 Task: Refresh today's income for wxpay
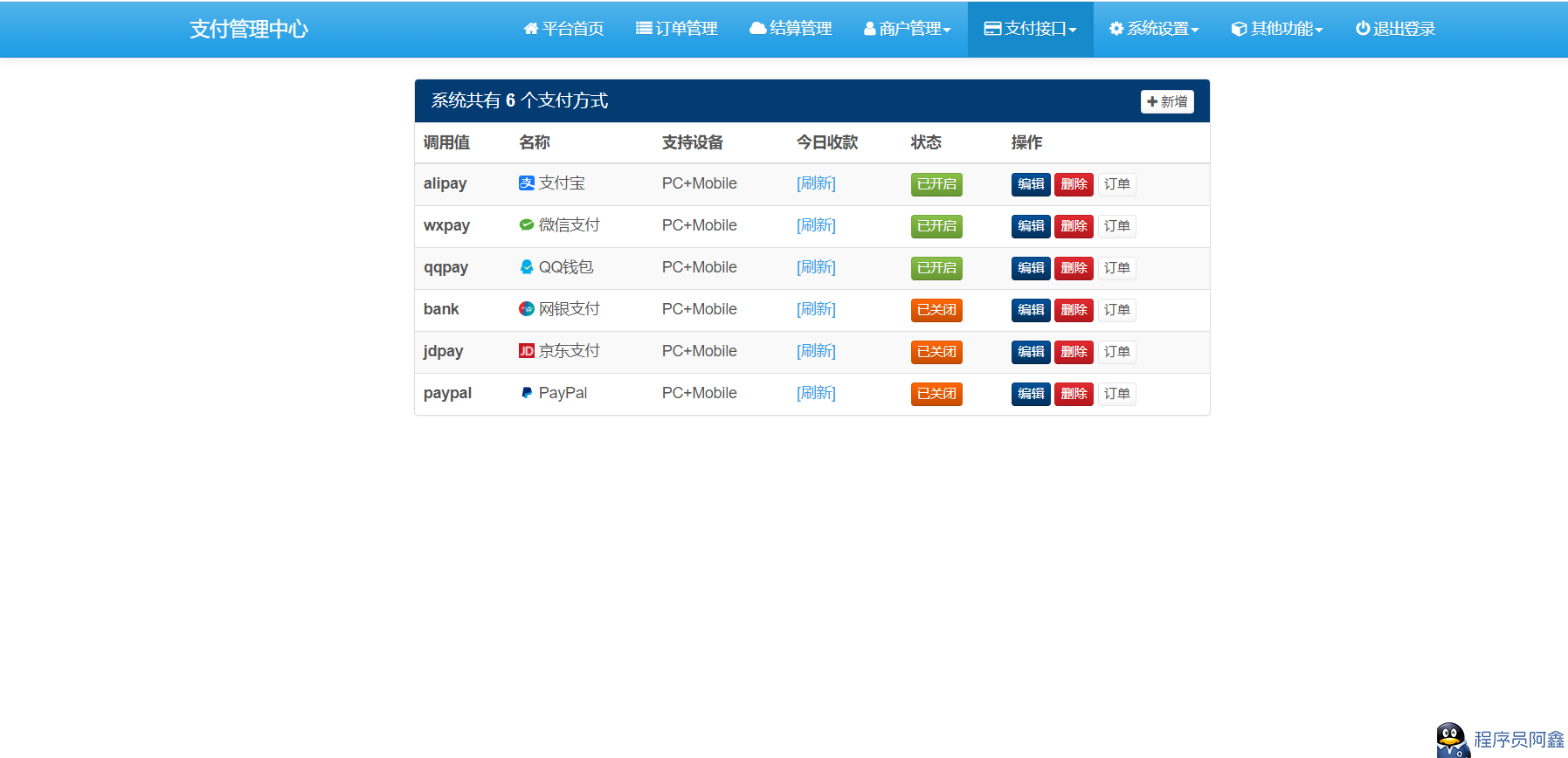816,225
